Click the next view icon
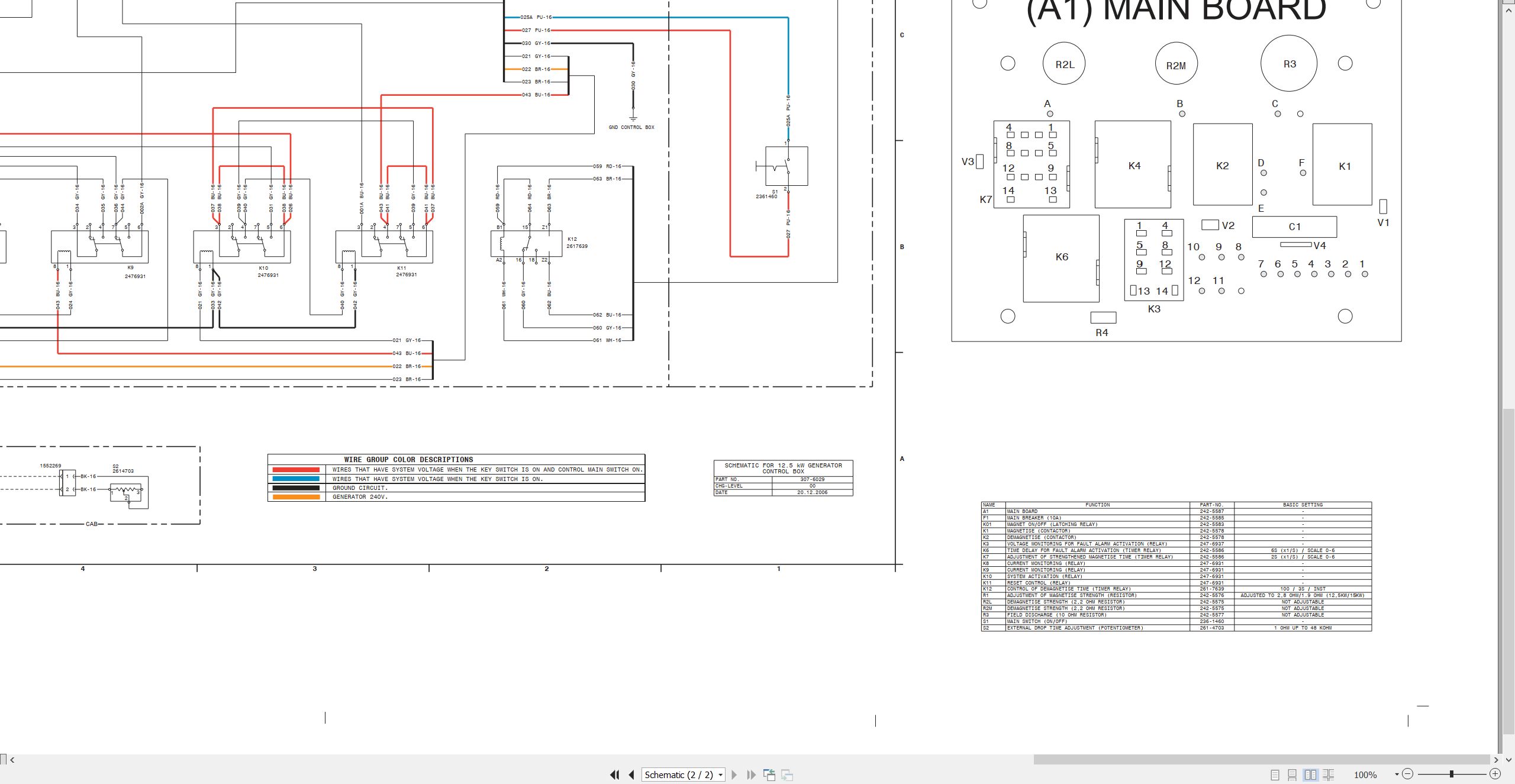This screenshot has height=784, width=1515. pos(787,775)
